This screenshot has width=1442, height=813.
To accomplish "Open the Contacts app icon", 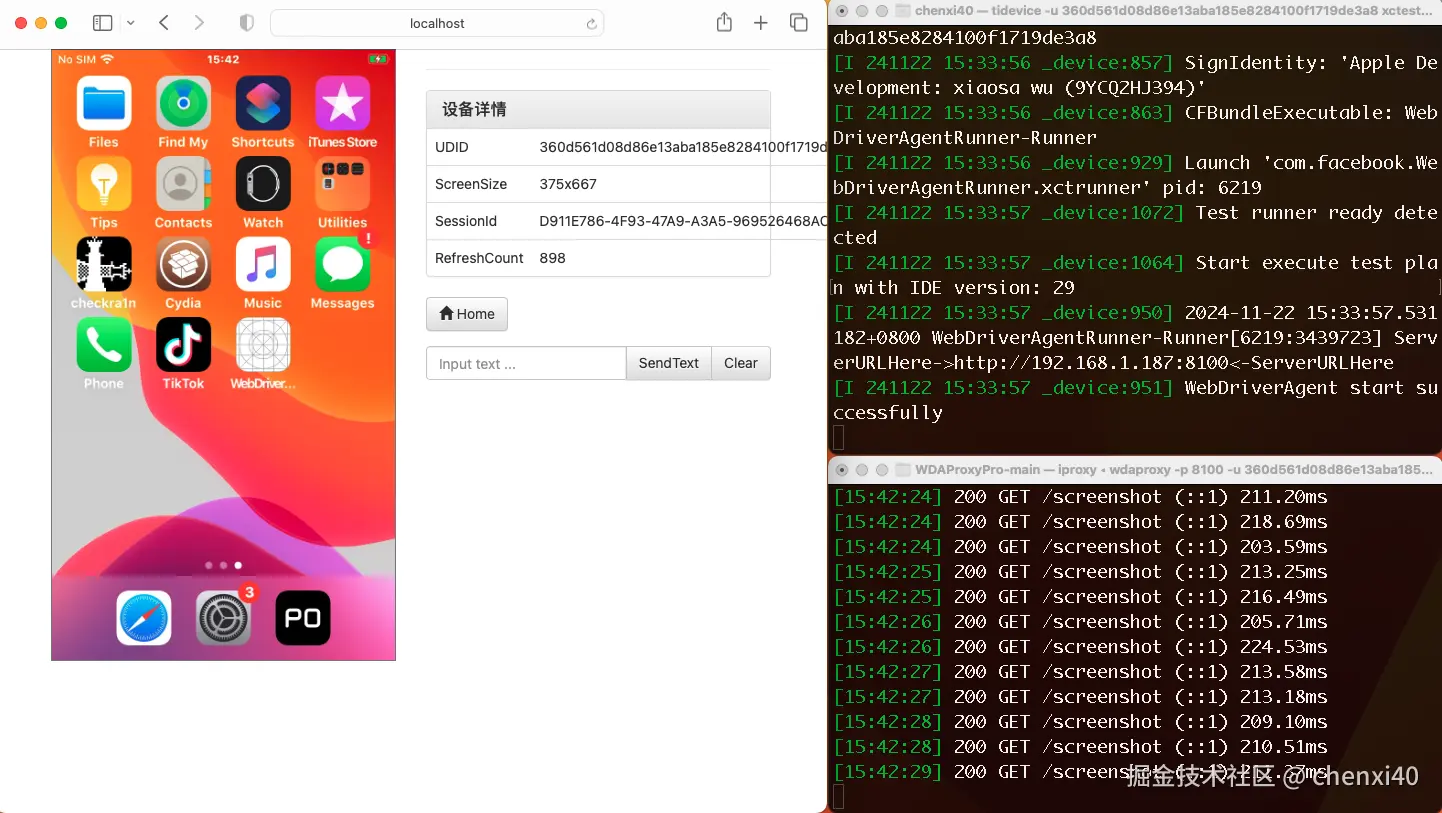I will [x=183, y=183].
